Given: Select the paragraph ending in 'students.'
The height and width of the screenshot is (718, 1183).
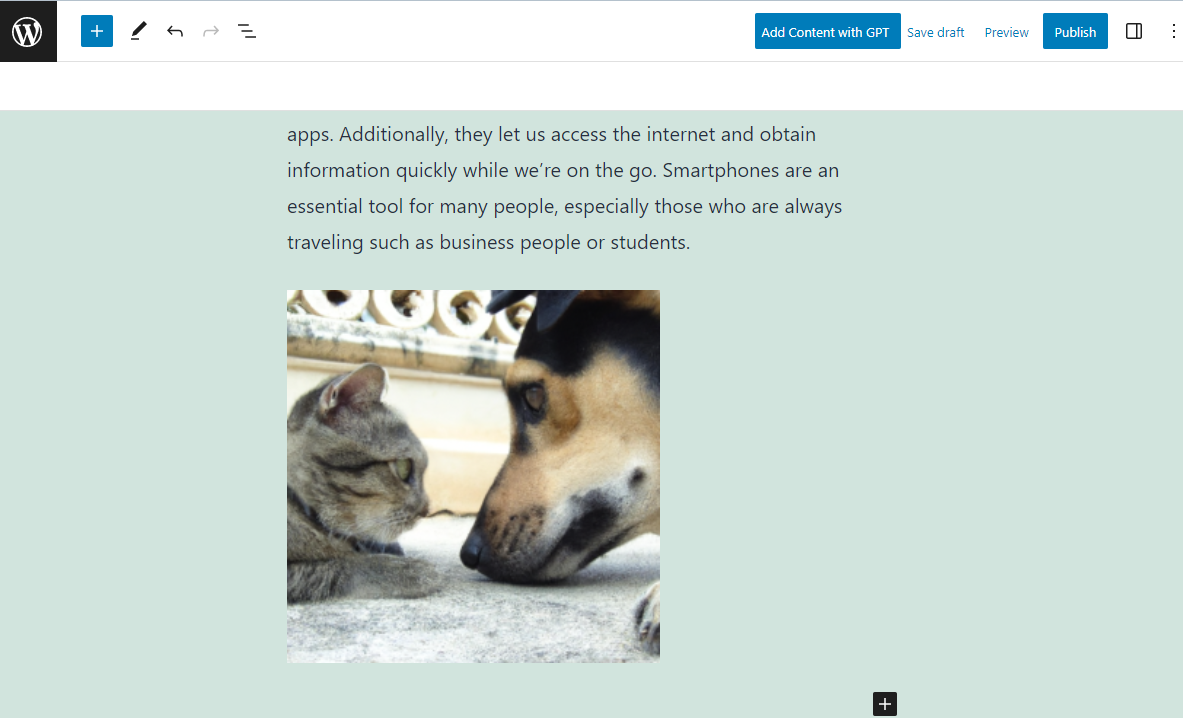Looking at the screenshot, I should pos(564,188).
